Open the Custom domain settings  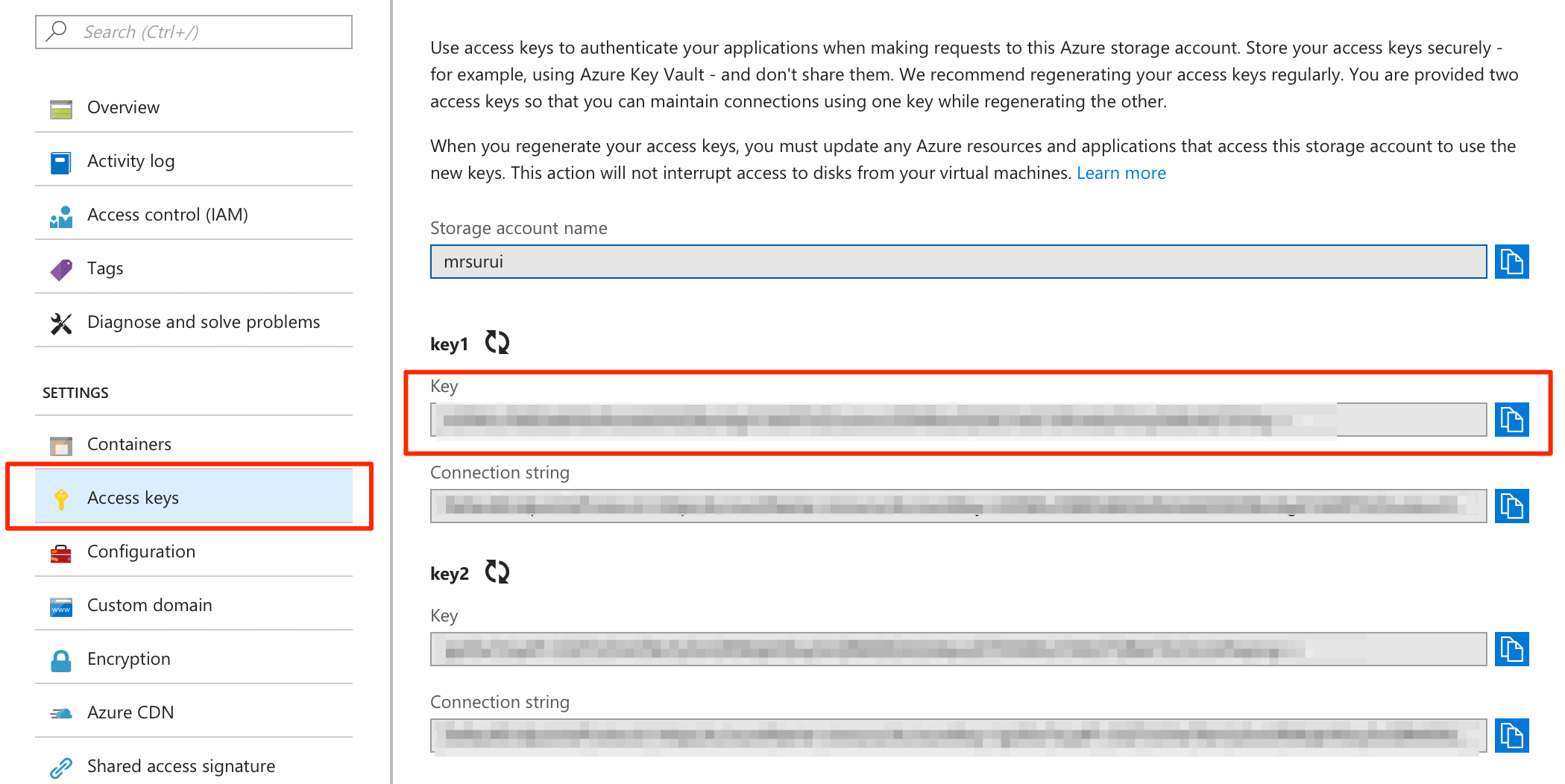click(x=149, y=604)
